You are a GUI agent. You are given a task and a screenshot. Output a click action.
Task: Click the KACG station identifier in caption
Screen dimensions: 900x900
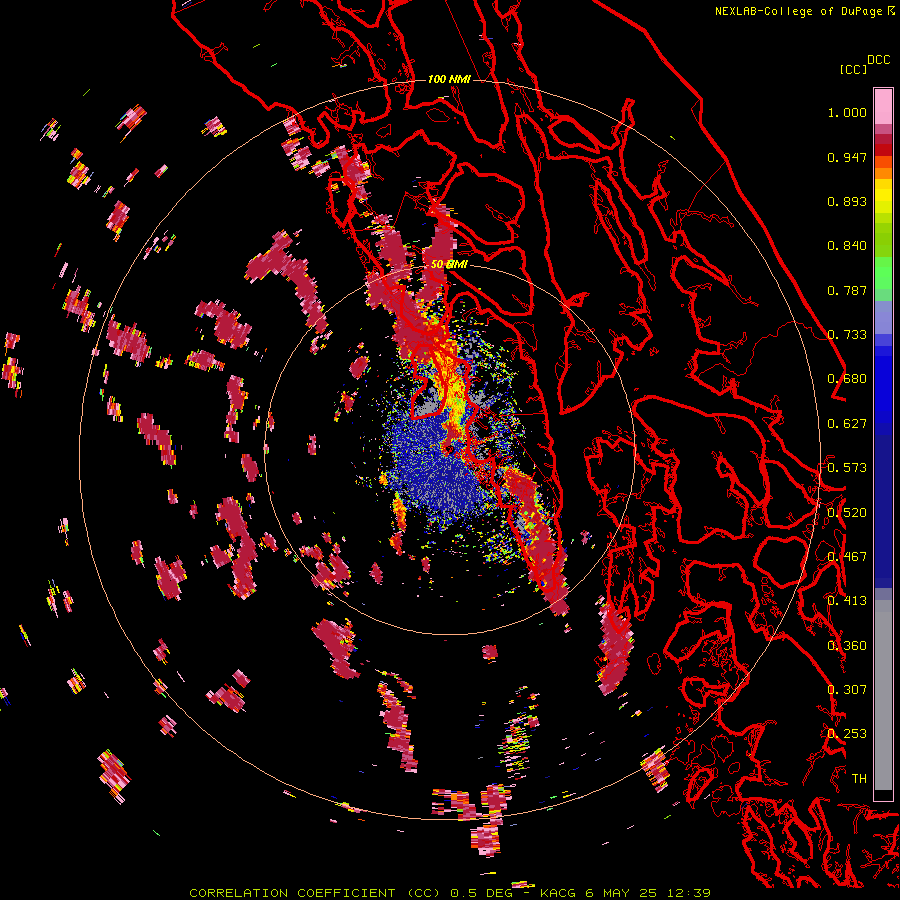coord(558,893)
